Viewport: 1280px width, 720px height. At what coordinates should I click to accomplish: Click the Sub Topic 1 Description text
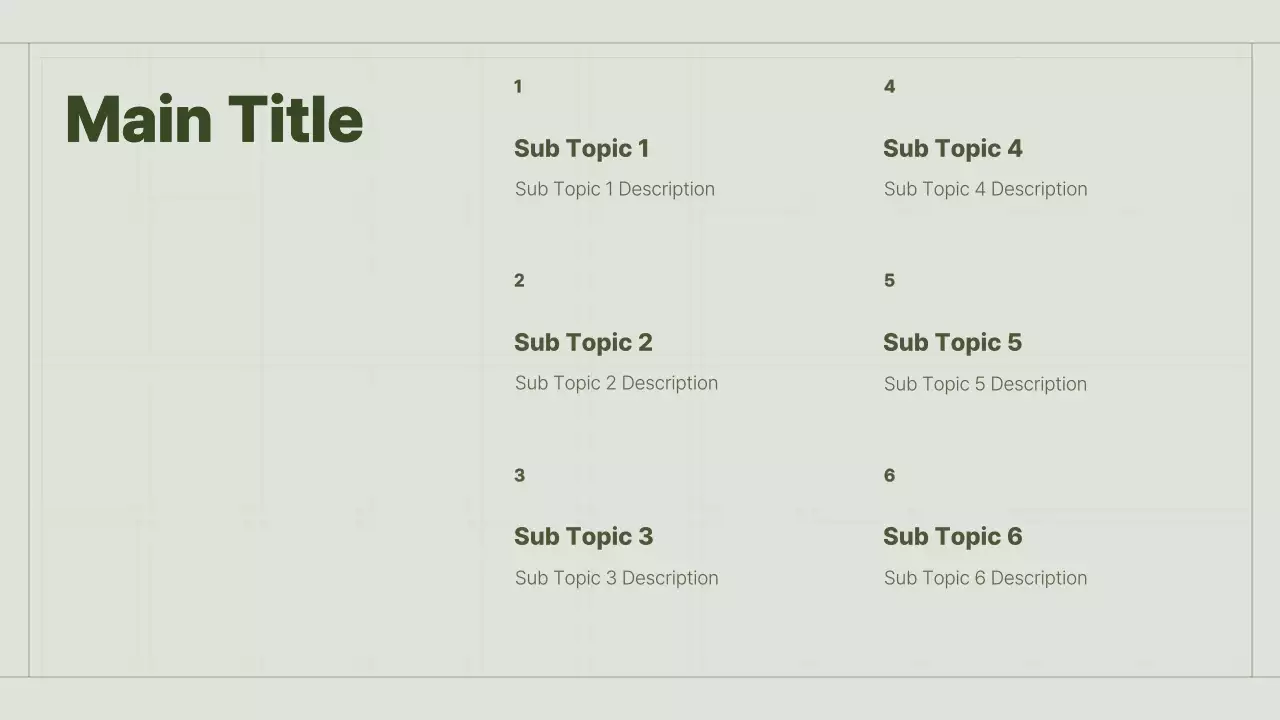614,189
